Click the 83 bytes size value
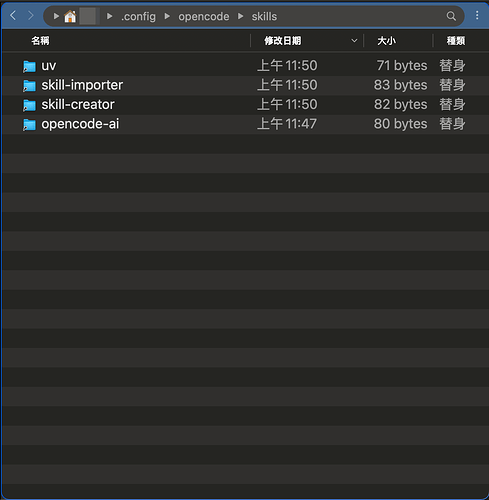 point(400,85)
